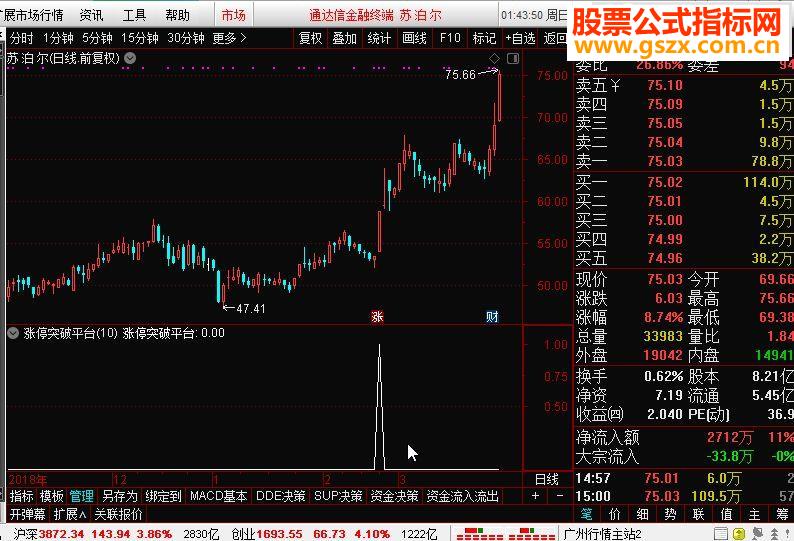Click the 关联报价 button
794x541 pixels.
(x=118, y=514)
